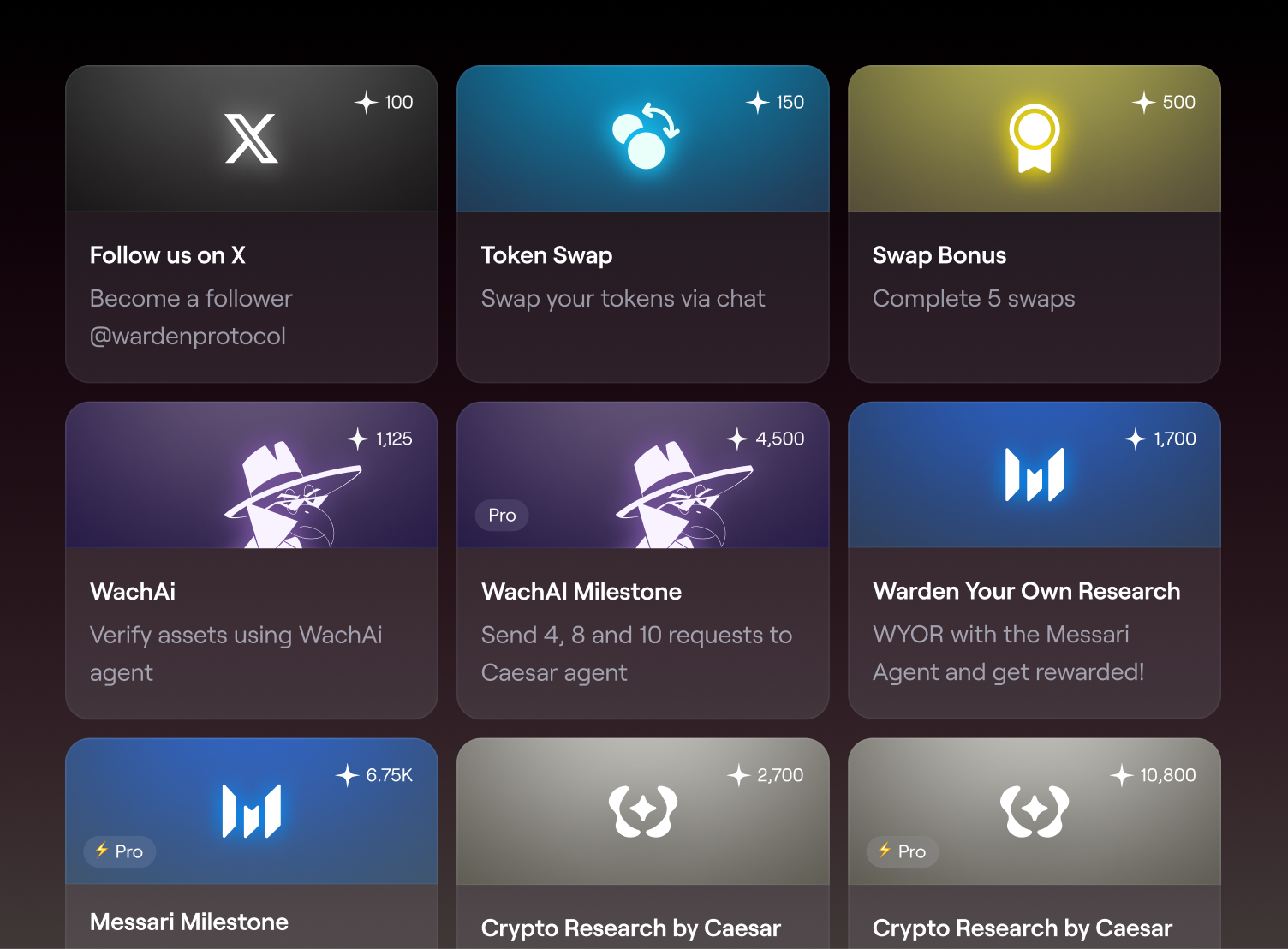
Task: Click the 100 points reward star
Action: pos(367,103)
